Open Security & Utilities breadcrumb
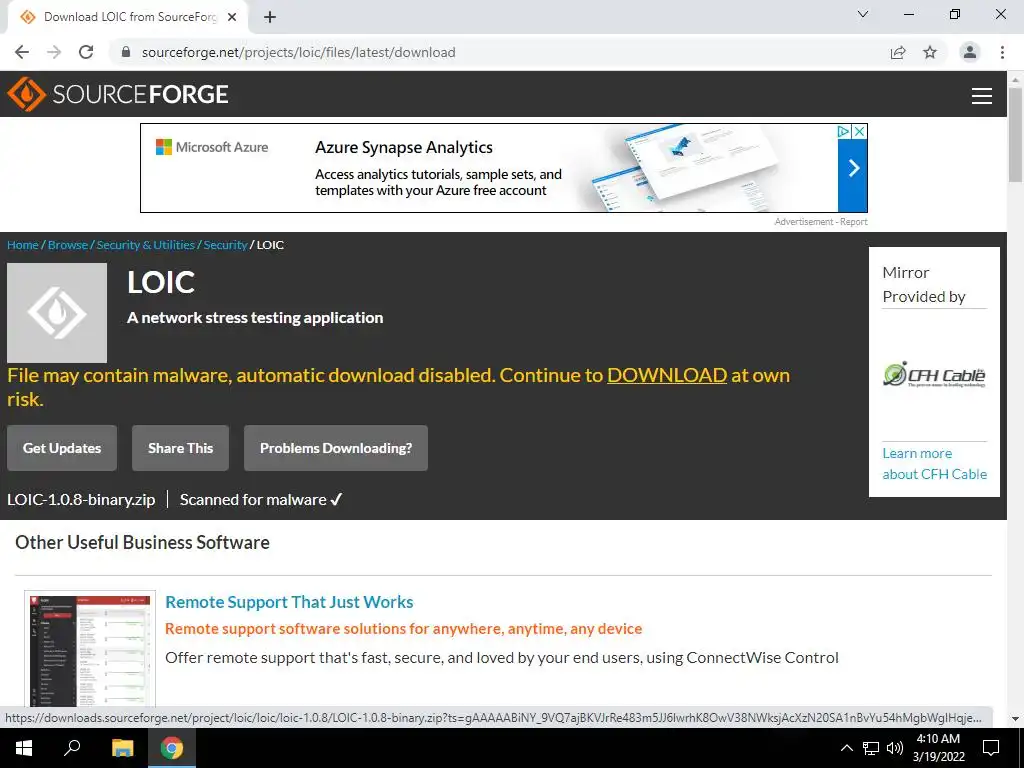This screenshot has width=1024, height=768. click(146, 245)
